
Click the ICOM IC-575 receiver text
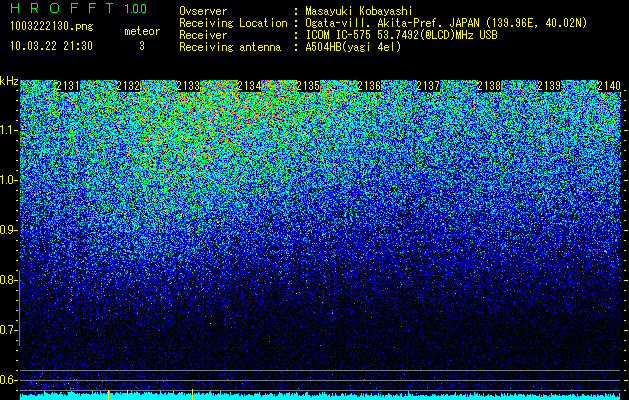[401, 35]
